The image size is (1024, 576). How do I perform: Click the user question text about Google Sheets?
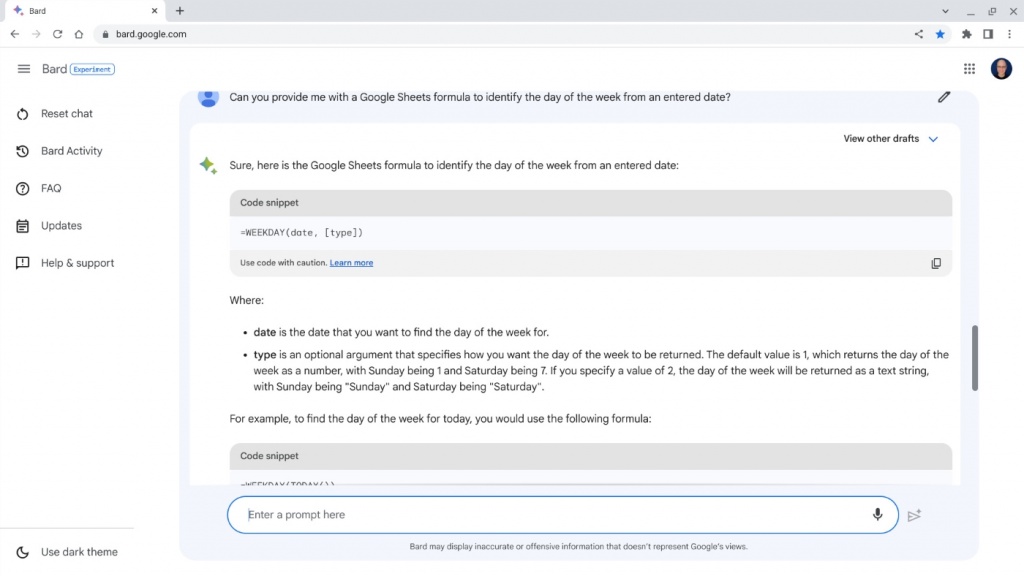point(480,97)
